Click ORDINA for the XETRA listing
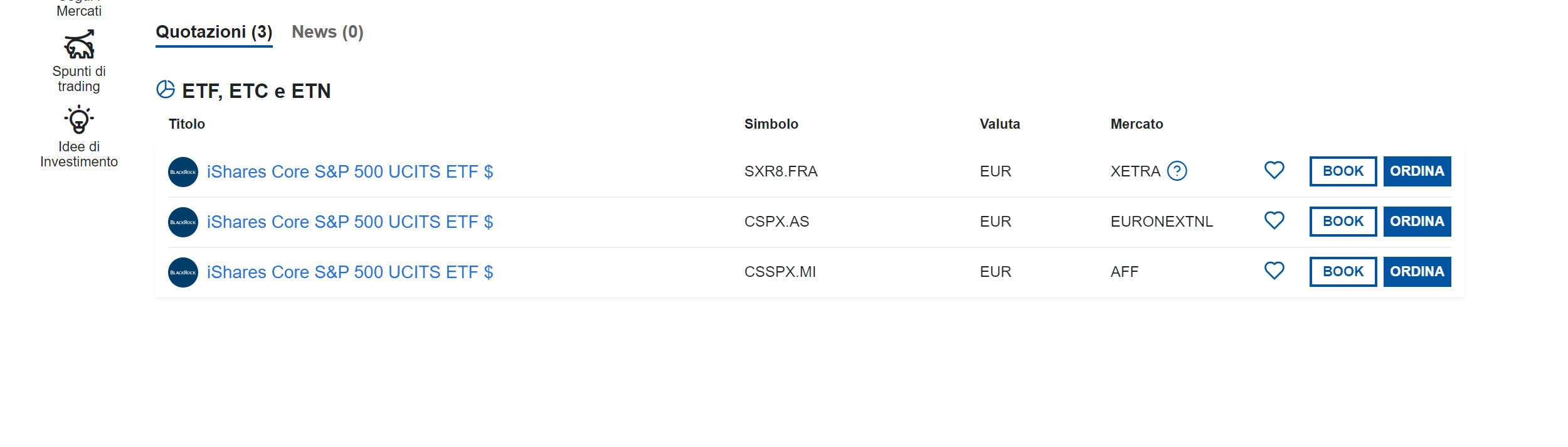1568x447 pixels. point(1417,171)
